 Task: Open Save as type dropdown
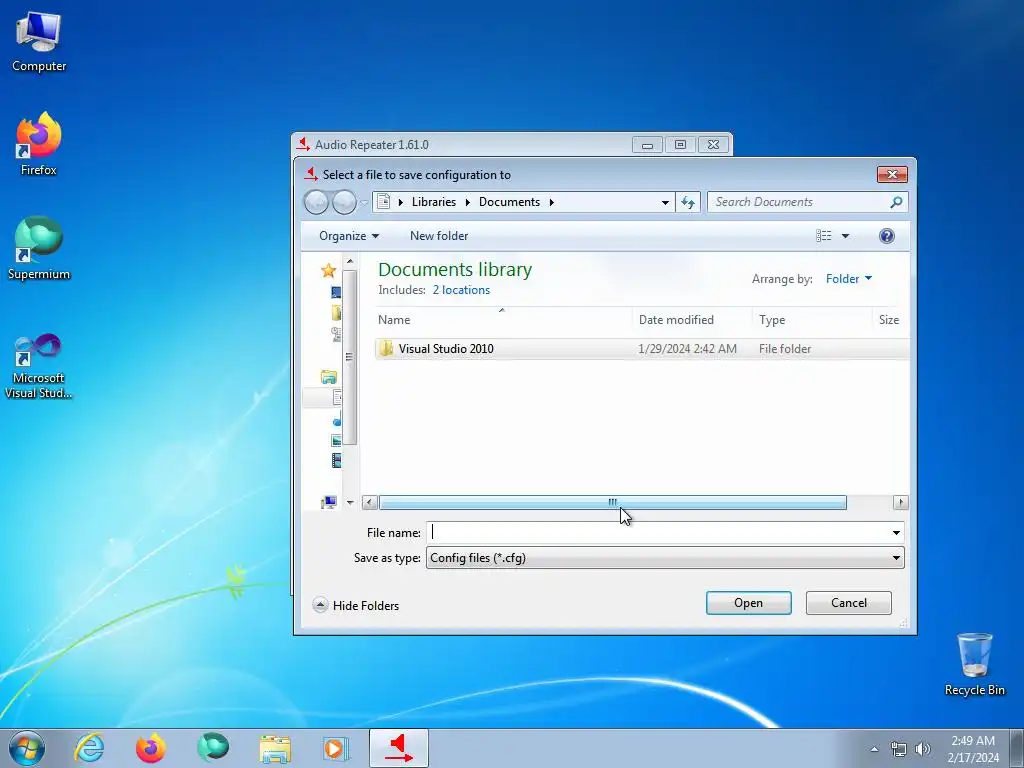[665, 558]
